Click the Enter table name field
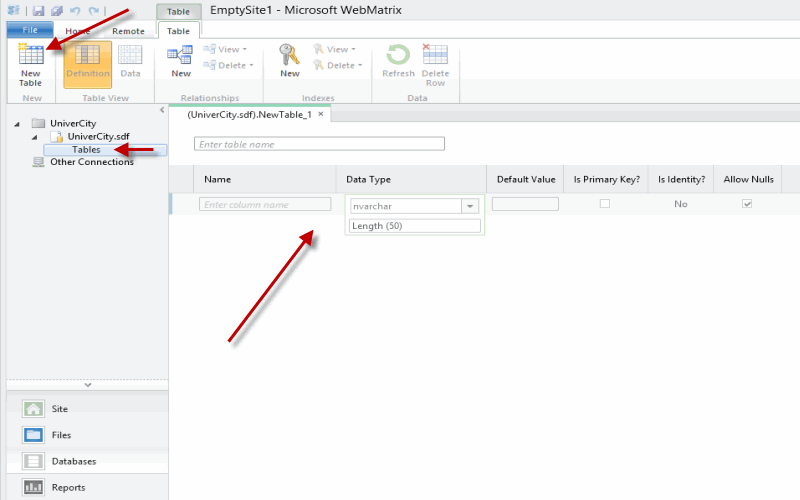 tap(319, 144)
